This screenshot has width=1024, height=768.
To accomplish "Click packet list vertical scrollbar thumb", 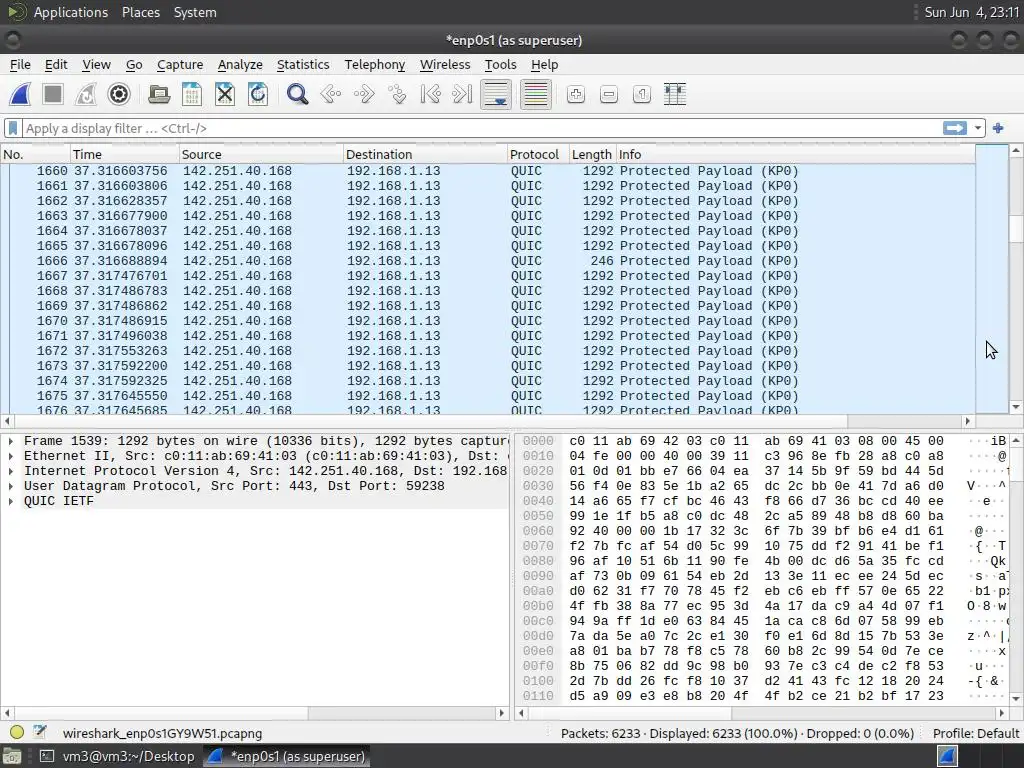I will pos(1016,228).
